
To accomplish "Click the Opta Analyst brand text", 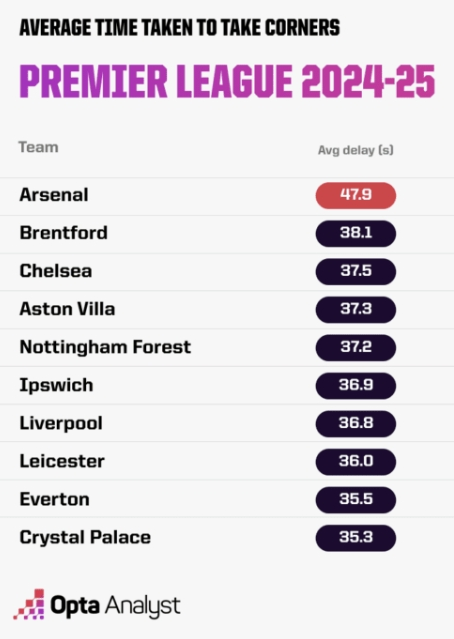I will (x=115, y=606).
